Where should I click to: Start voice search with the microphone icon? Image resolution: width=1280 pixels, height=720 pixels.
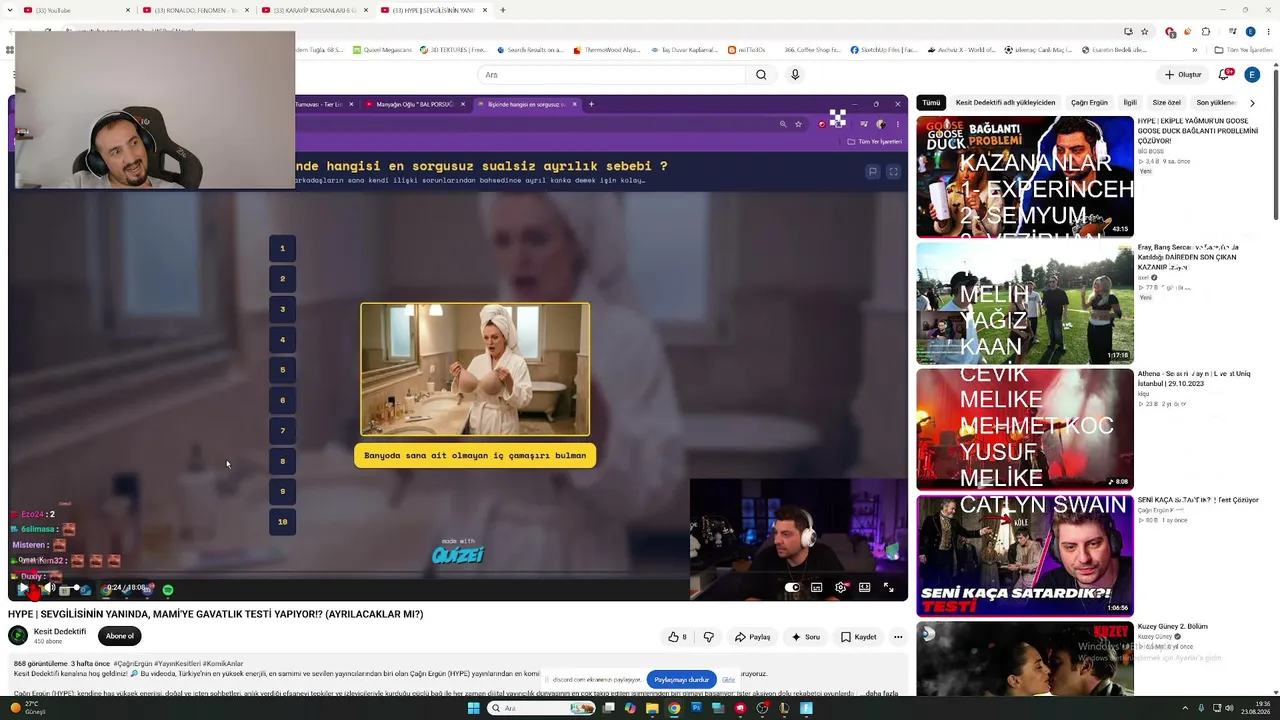(795, 75)
